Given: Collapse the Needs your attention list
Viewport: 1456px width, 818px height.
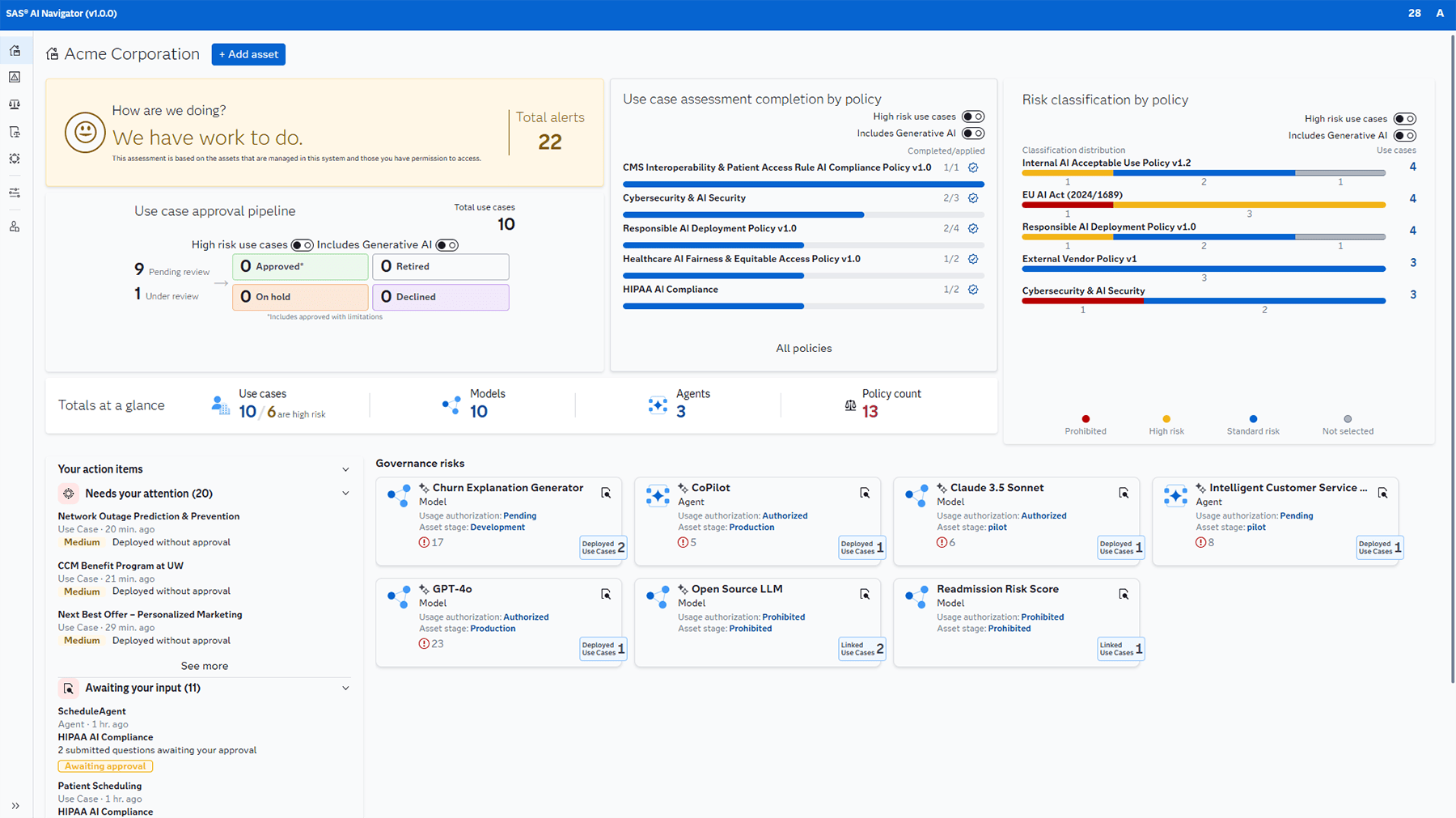Looking at the screenshot, I should 345,493.
